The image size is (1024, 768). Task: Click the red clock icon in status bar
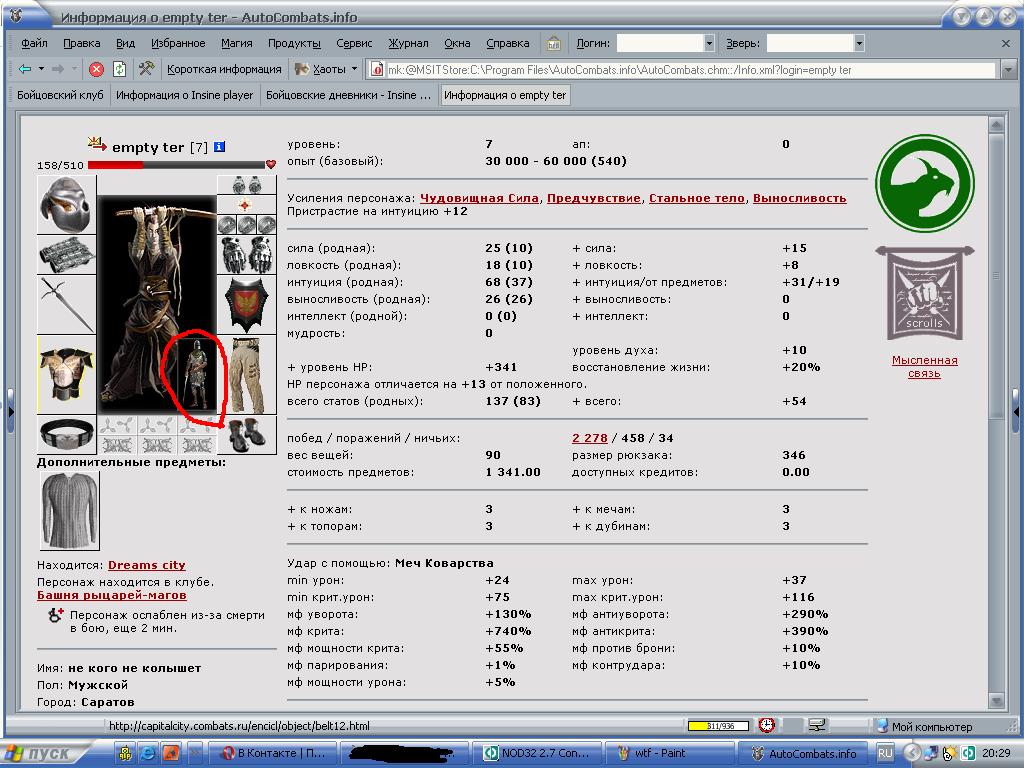pos(767,725)
